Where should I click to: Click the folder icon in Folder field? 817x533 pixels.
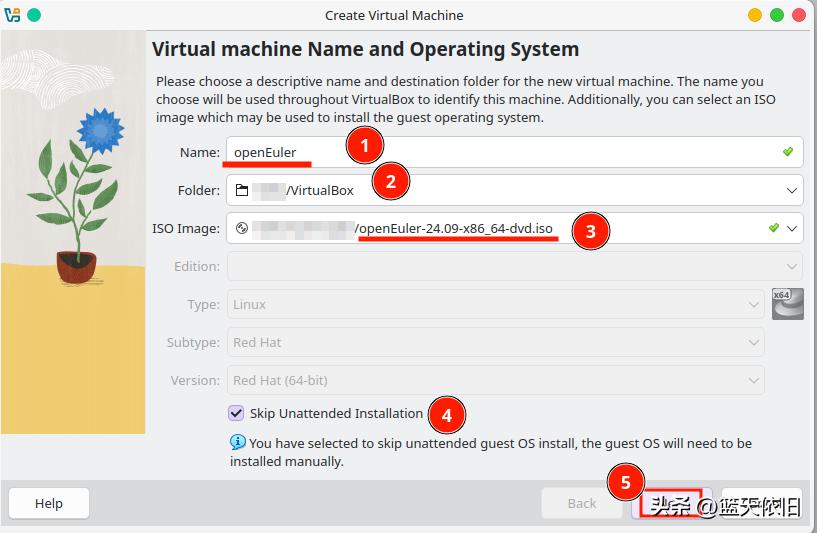[241, 190]
